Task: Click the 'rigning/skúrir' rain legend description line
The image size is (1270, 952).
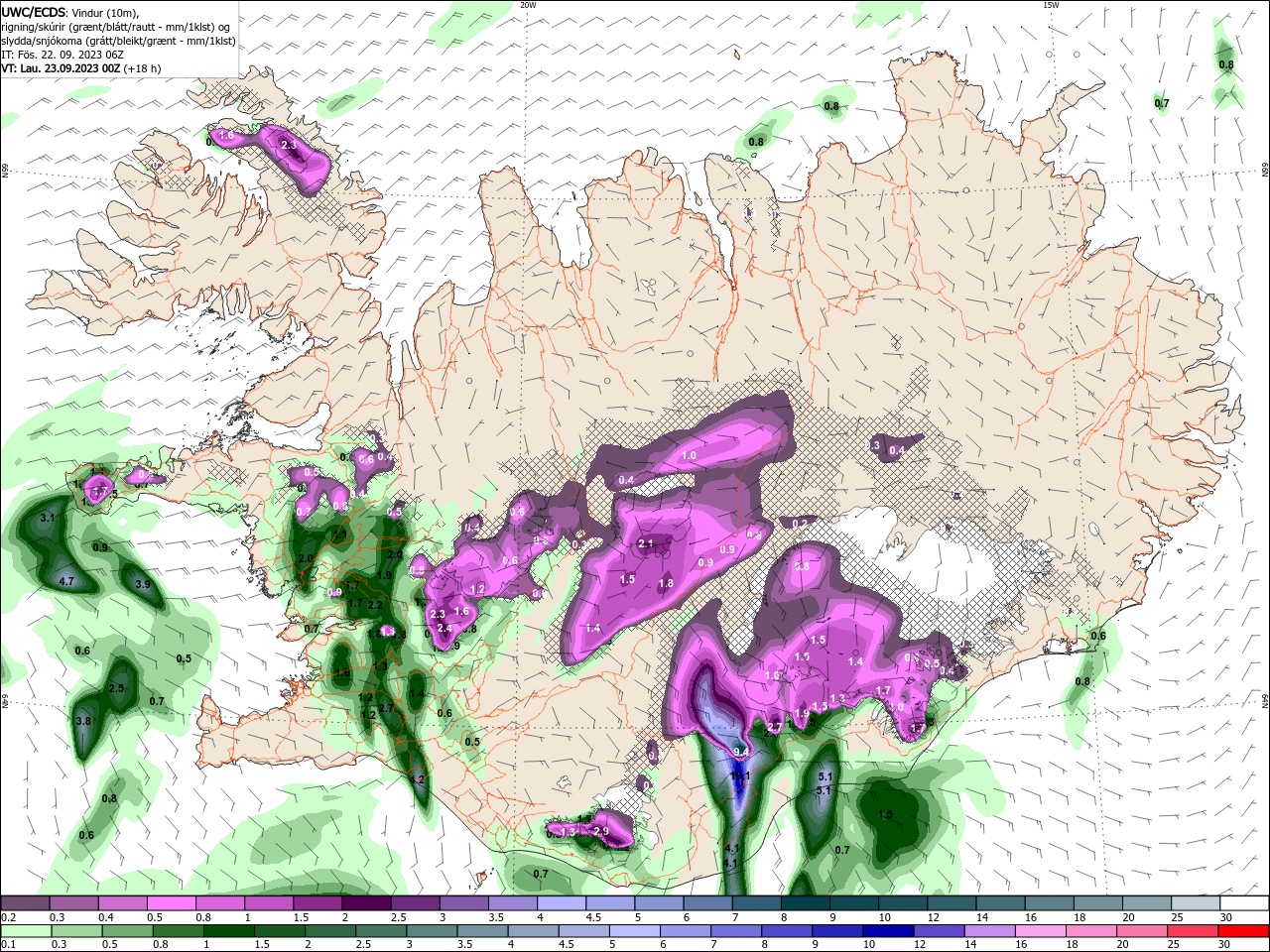Action: [116, 27]
